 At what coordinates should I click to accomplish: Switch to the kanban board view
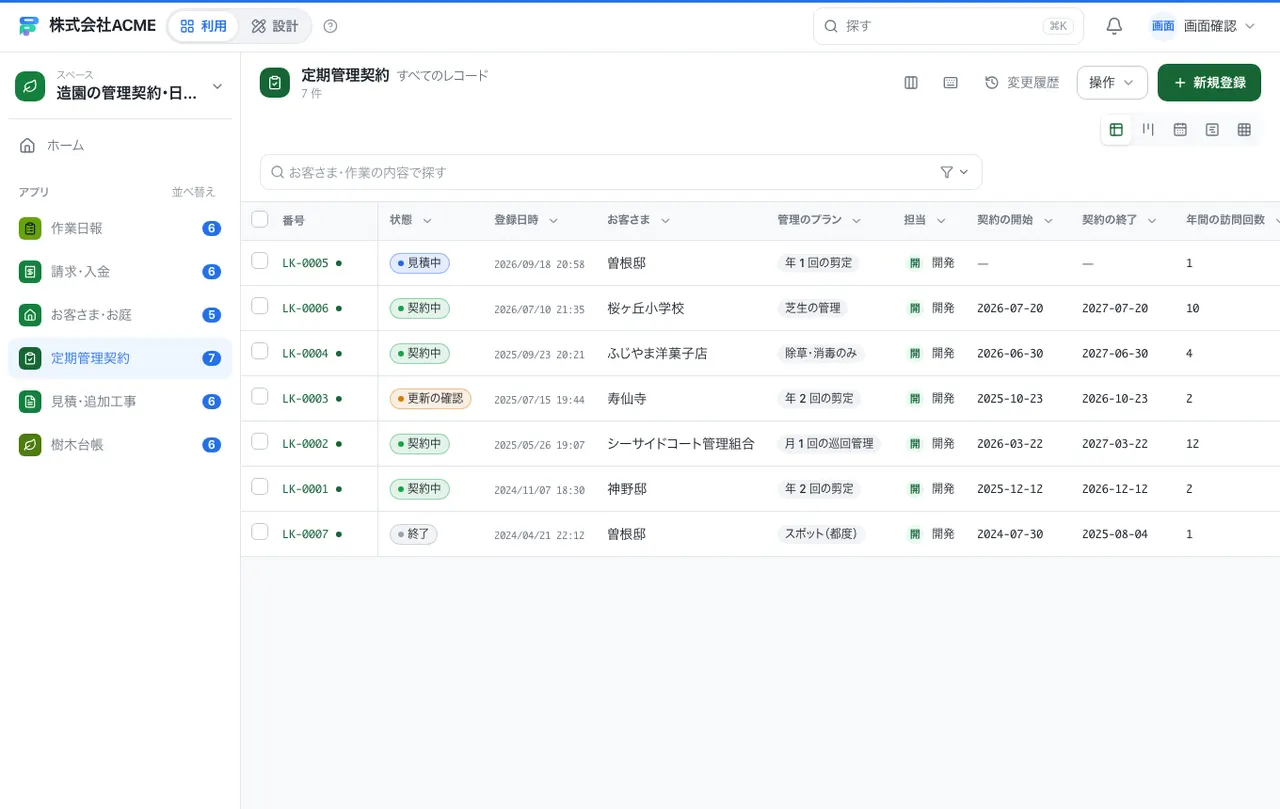coord(1148,129)
